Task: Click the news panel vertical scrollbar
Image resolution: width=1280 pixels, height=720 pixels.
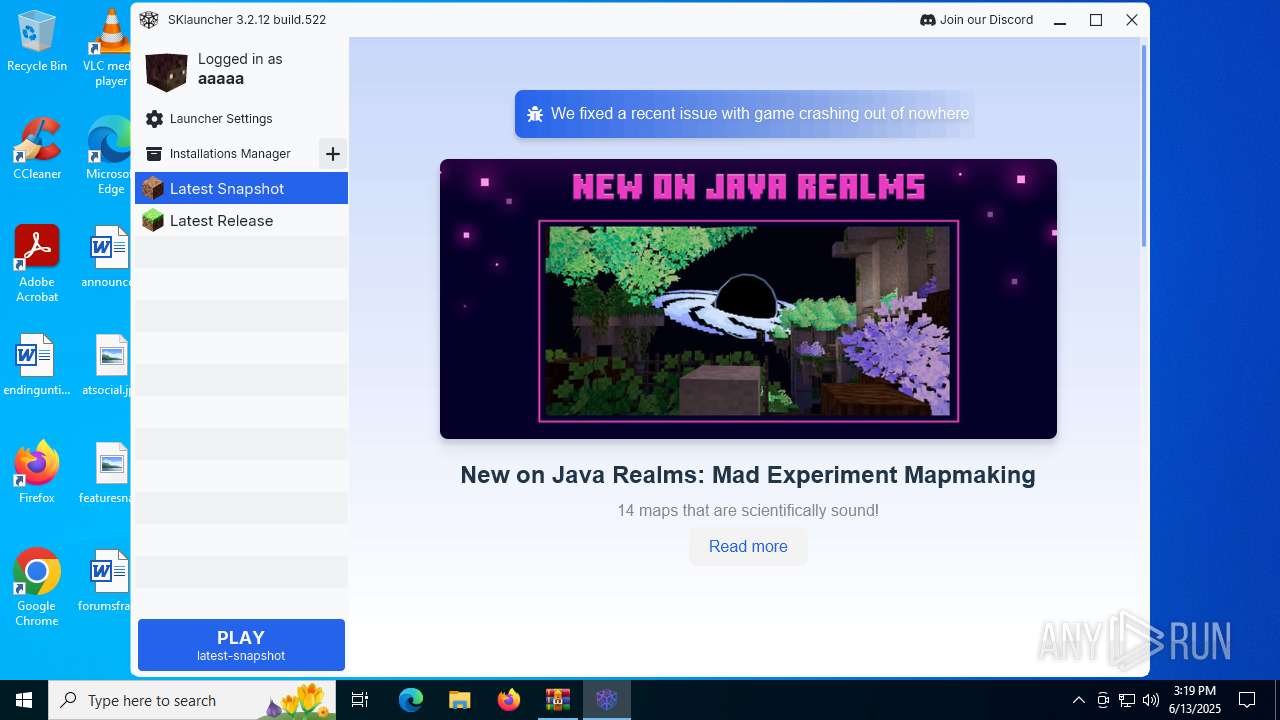Action: tap(1144, 145)
